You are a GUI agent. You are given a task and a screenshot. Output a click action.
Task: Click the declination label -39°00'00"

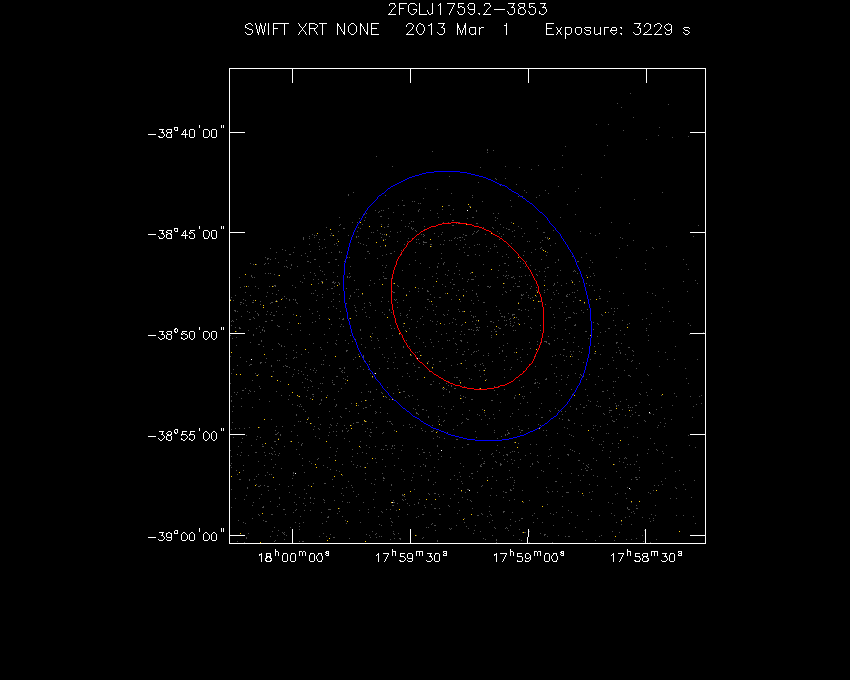186,536
